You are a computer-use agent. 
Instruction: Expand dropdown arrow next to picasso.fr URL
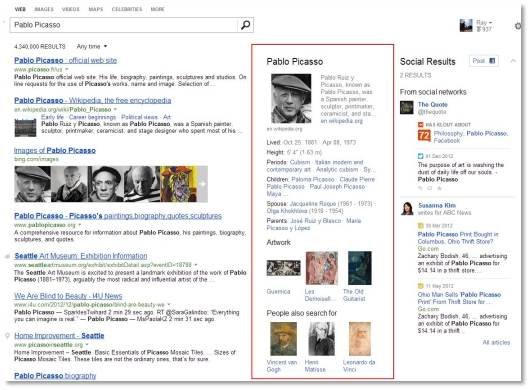tap(67, 69)
